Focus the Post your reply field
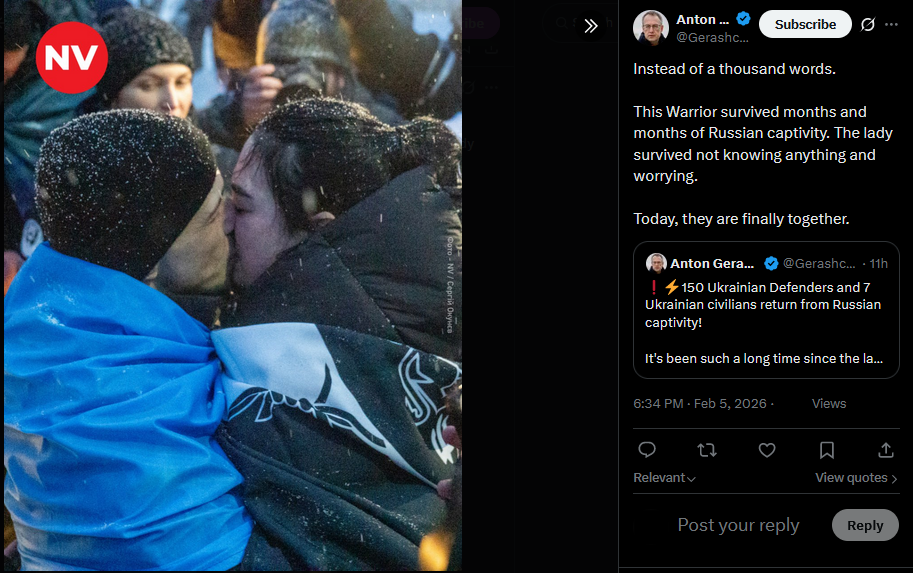This screenshot has width=913, height=573. point(738,525)
